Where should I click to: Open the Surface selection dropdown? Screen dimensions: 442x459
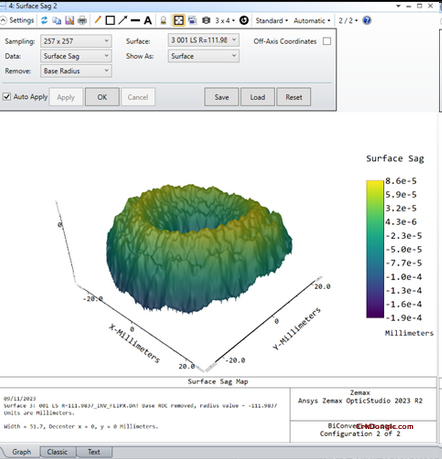coord(204,40)
